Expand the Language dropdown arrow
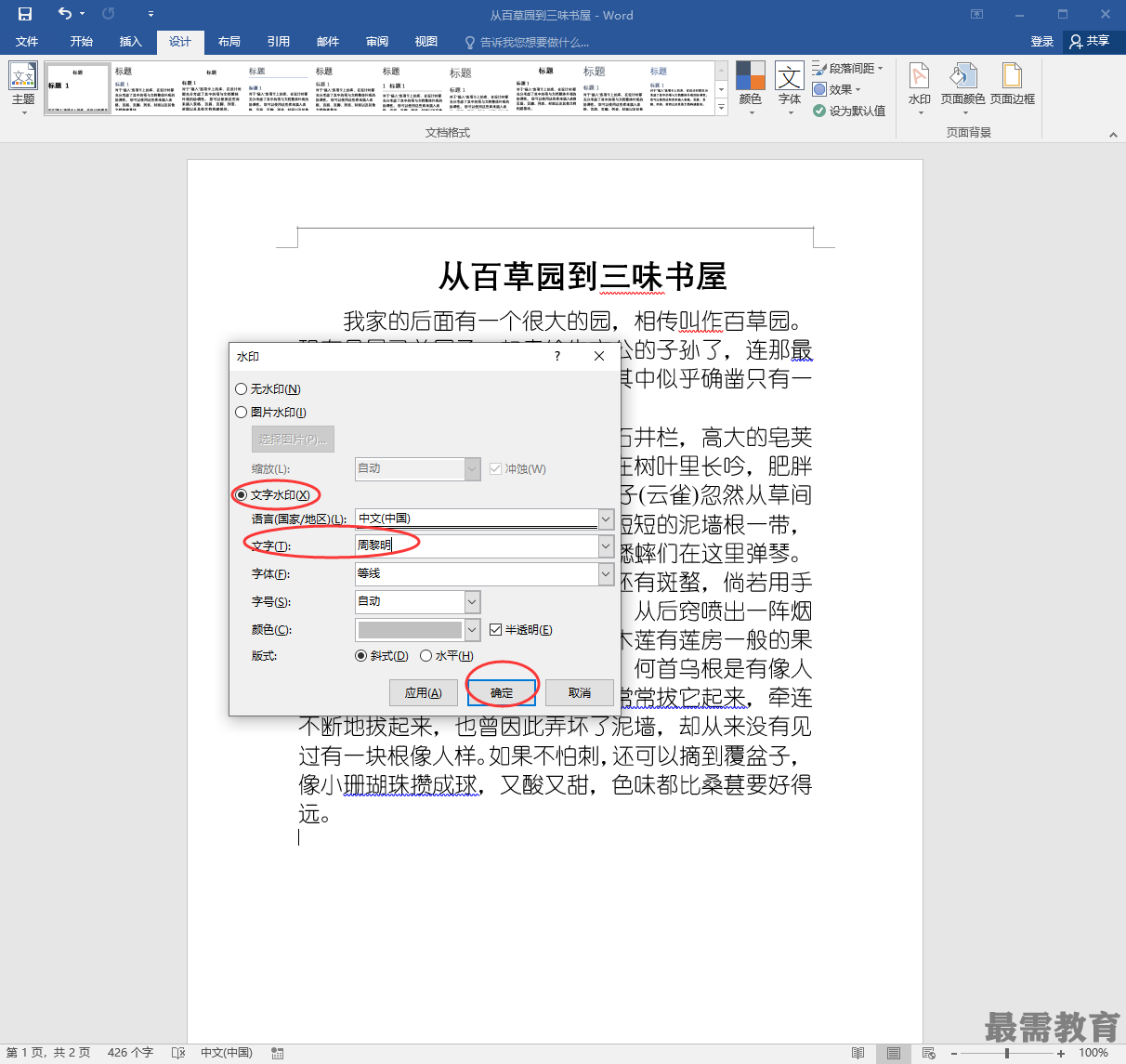 tap(606, 519)
